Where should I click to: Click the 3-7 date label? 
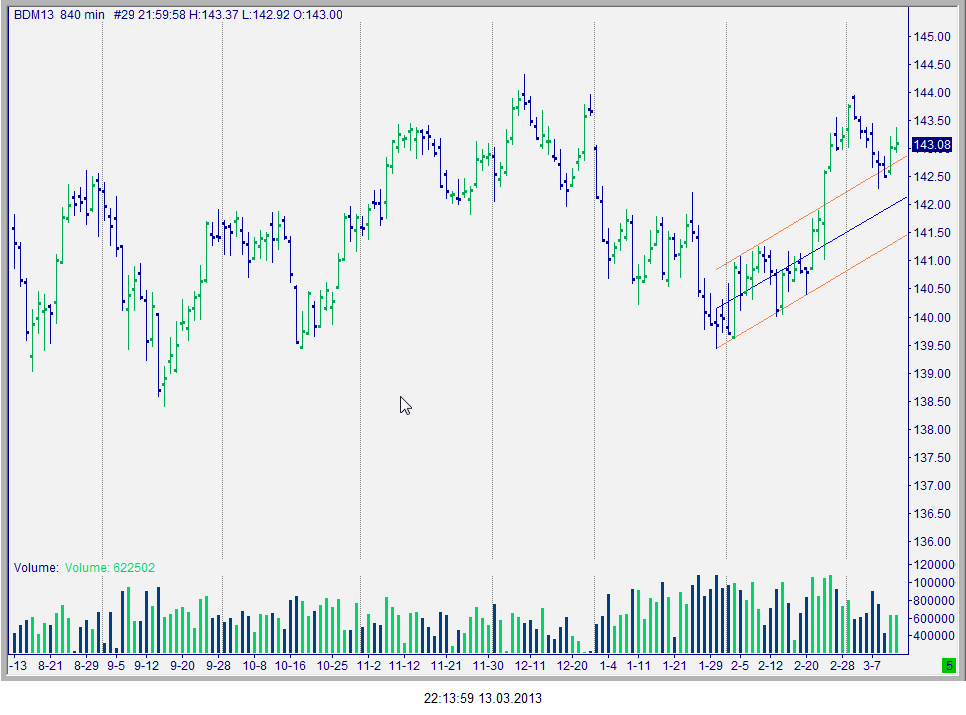click(x=872, y=666)
